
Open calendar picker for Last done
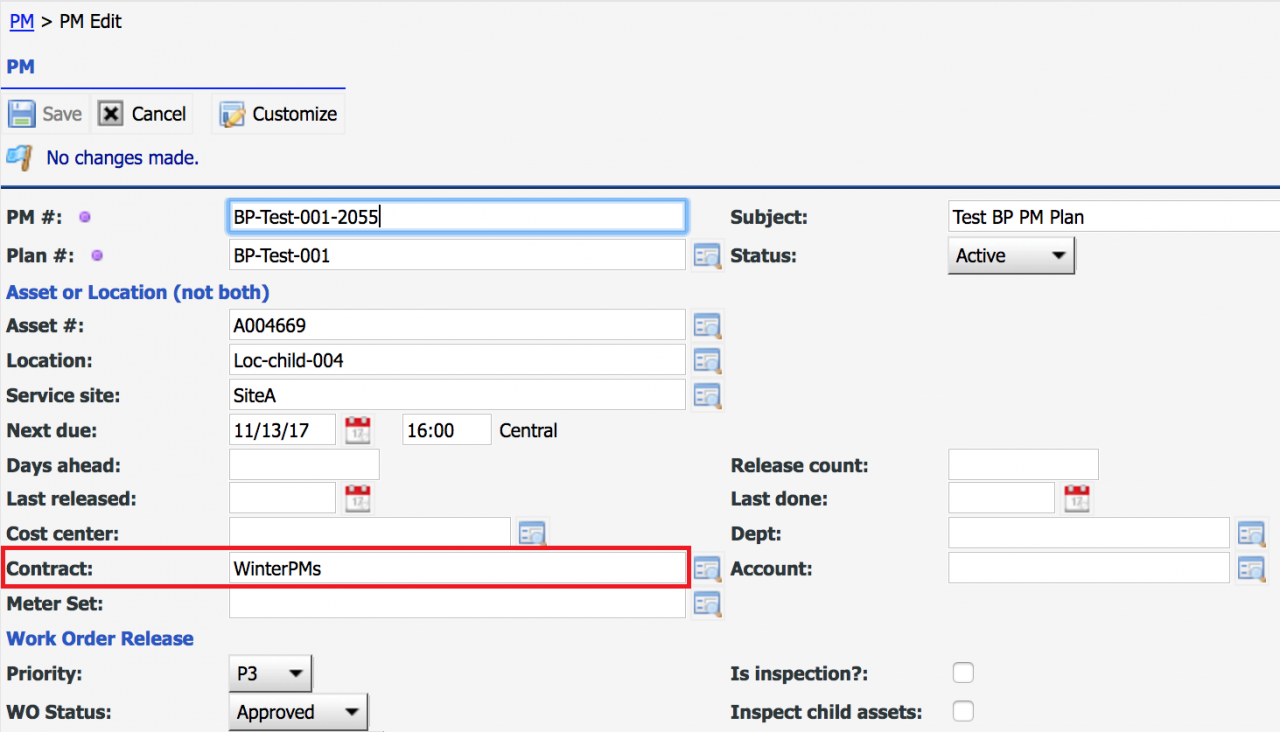pyautogui.click(x=1076, y=498)
